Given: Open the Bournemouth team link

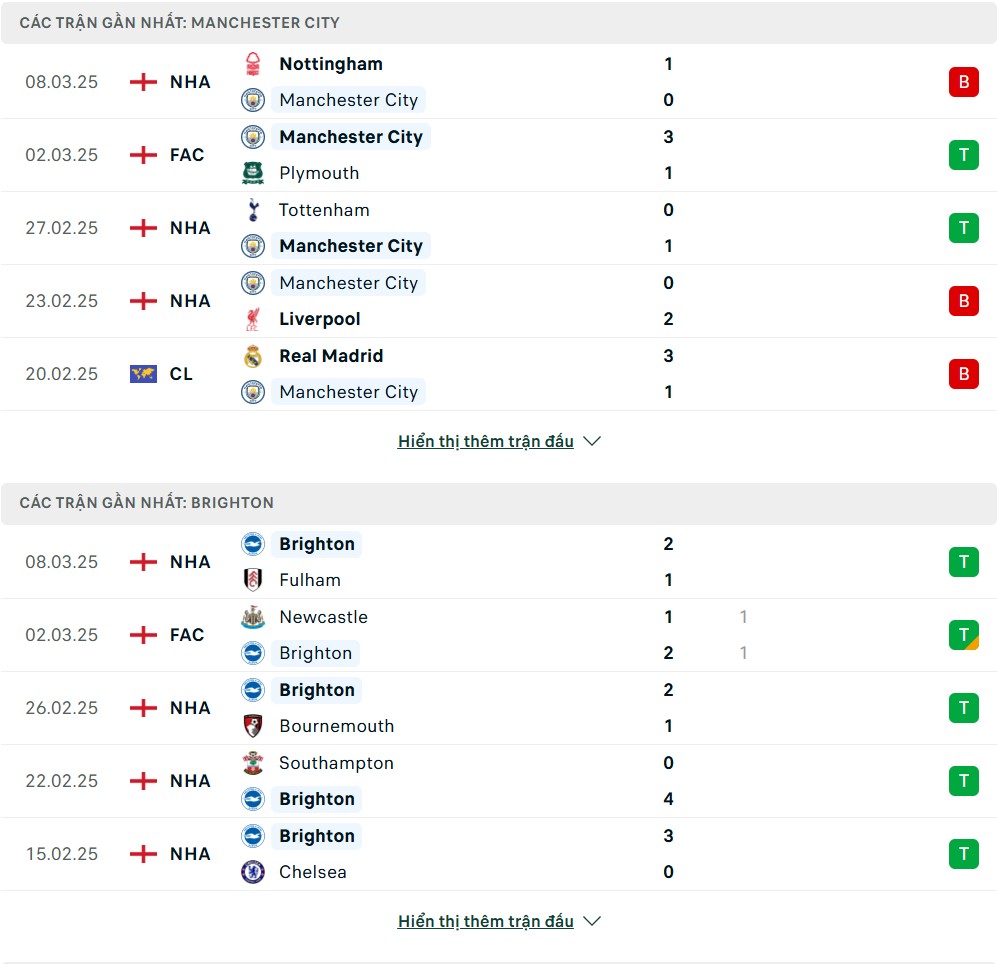Looking at the screenshot, I should pos(336,726).
